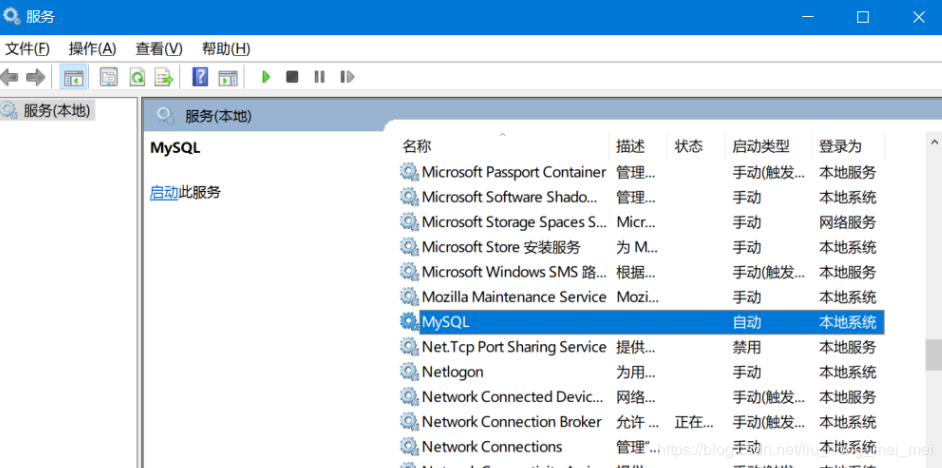The image size is (942, 468).
Task: Toggle the show/hide console tree button
Action: pyautogui.click(x=73, y=77)
